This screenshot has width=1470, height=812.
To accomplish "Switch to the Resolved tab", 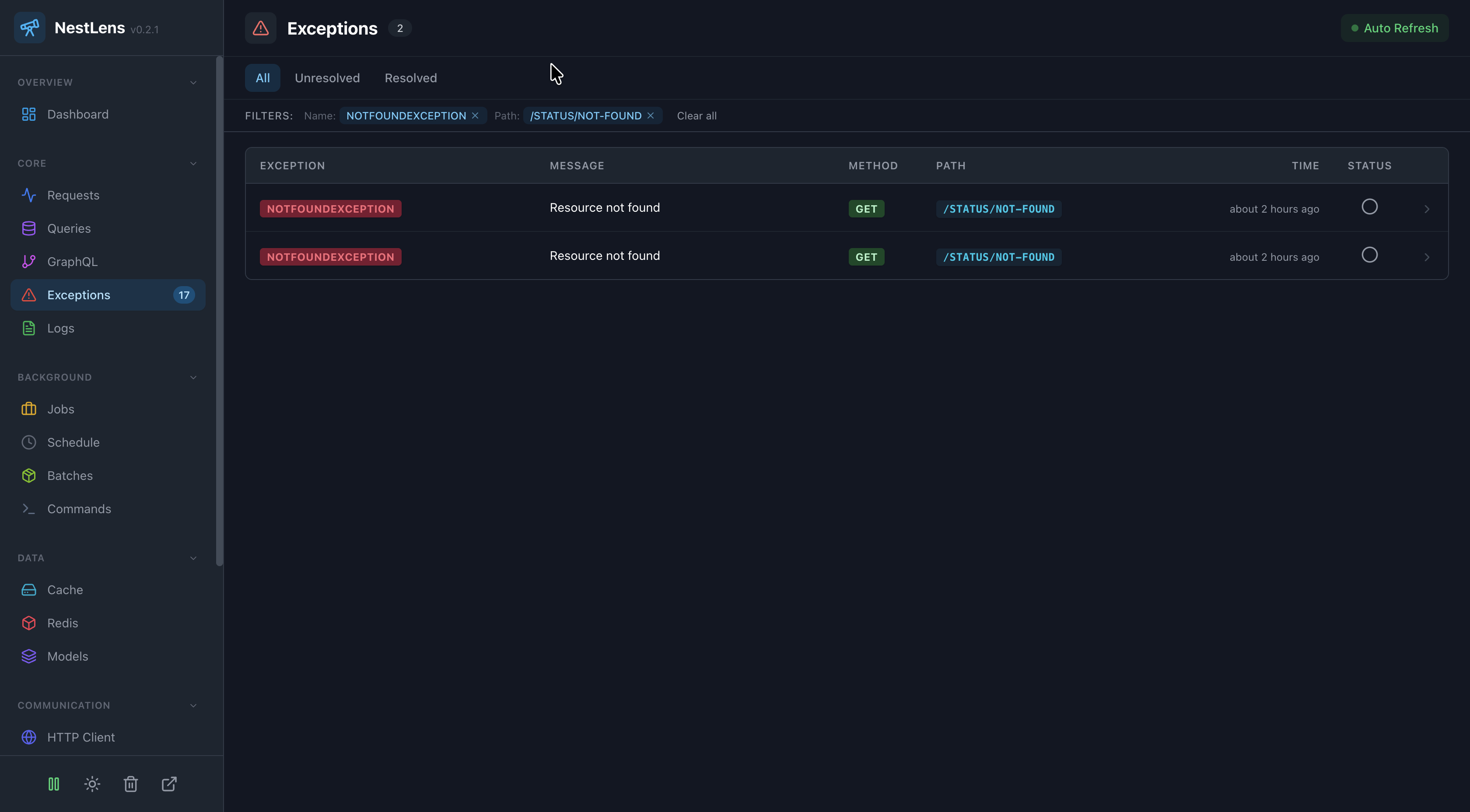I will 410,78.
